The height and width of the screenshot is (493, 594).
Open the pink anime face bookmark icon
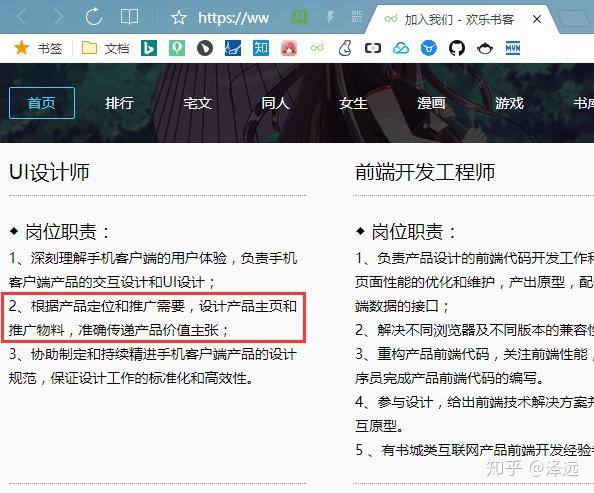coord(289,48)
